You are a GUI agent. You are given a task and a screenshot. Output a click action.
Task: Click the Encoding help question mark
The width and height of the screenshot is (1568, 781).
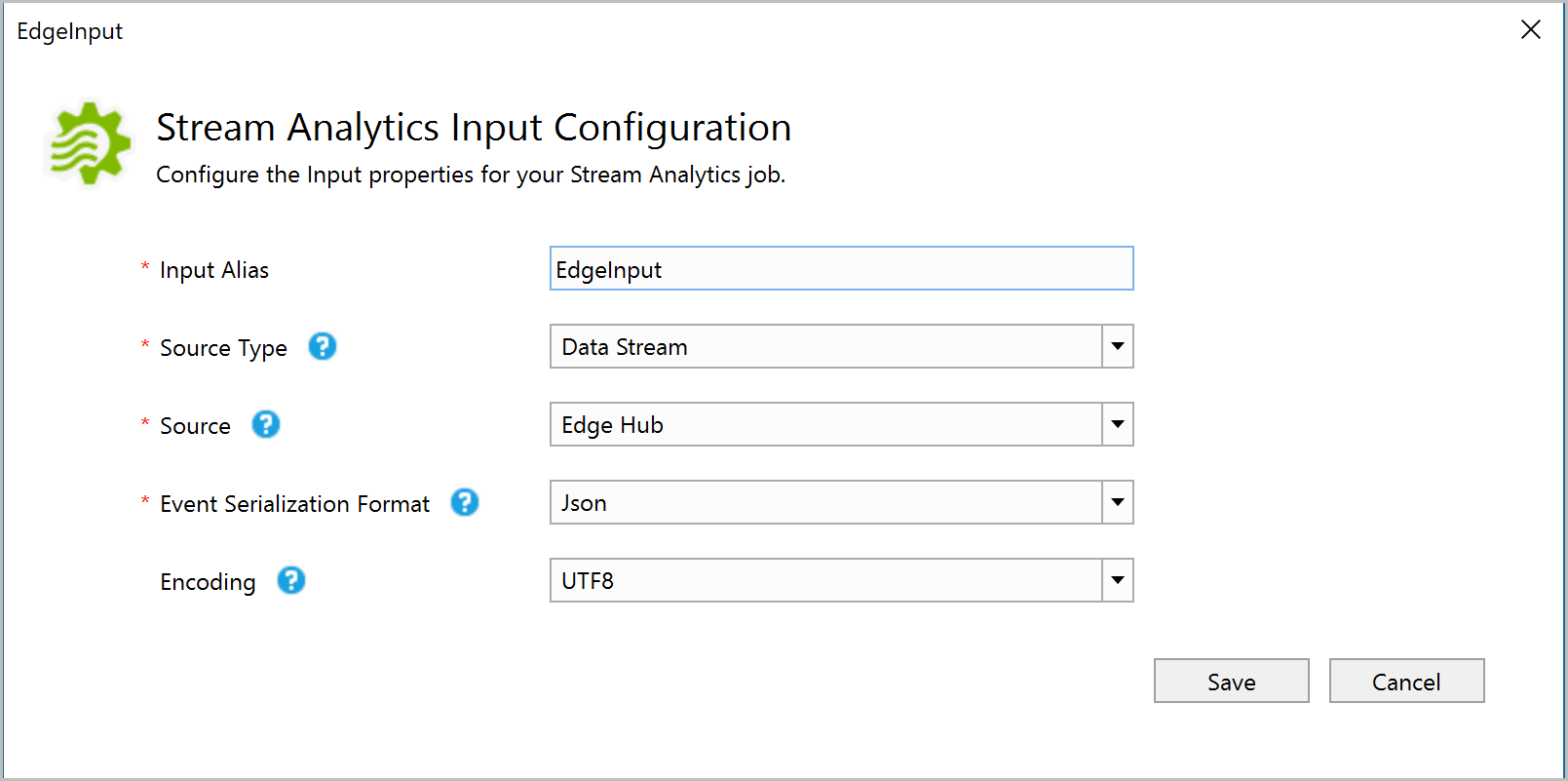pyautogui.click(x=291, y=580)
